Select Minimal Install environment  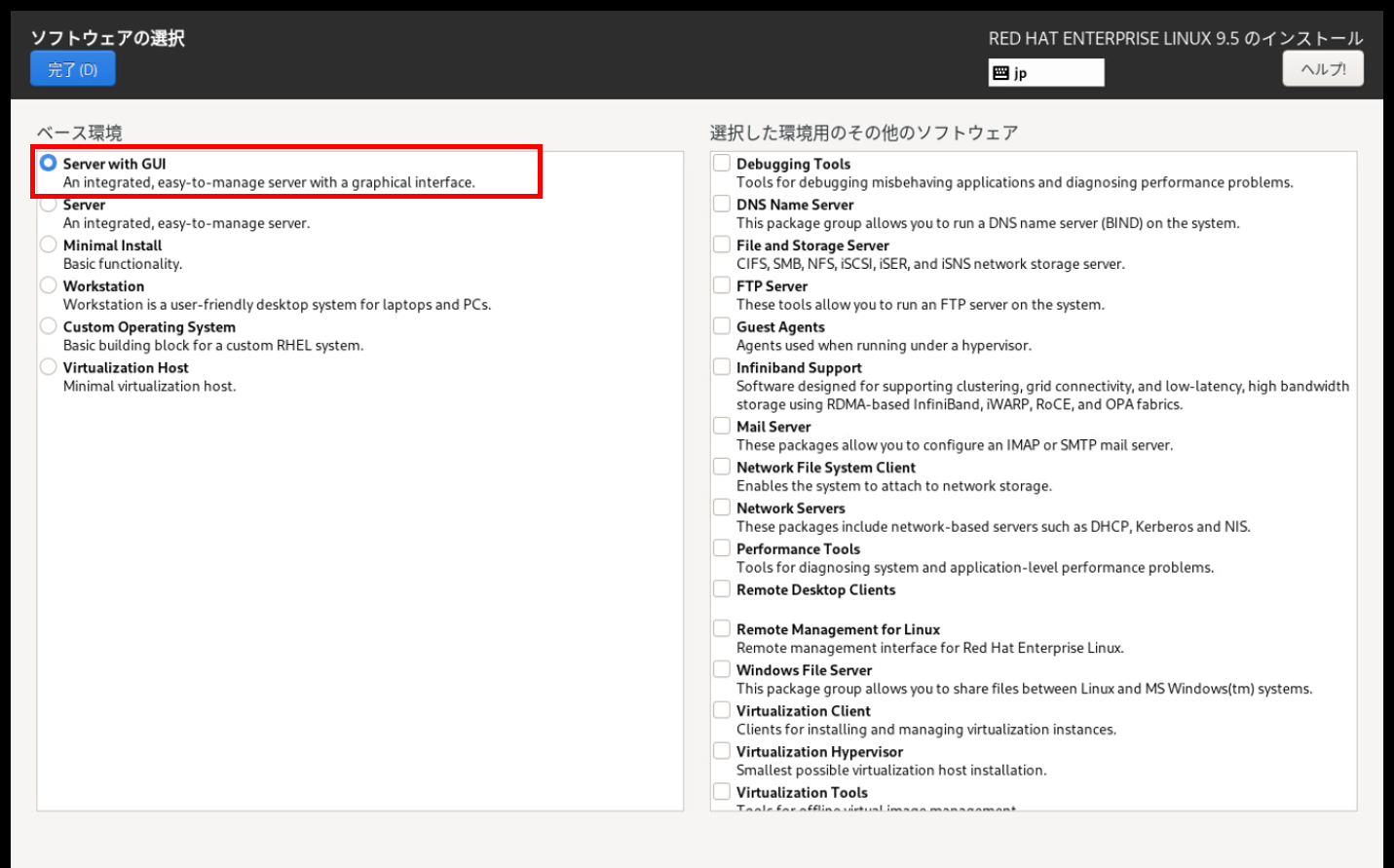[48, 244]
